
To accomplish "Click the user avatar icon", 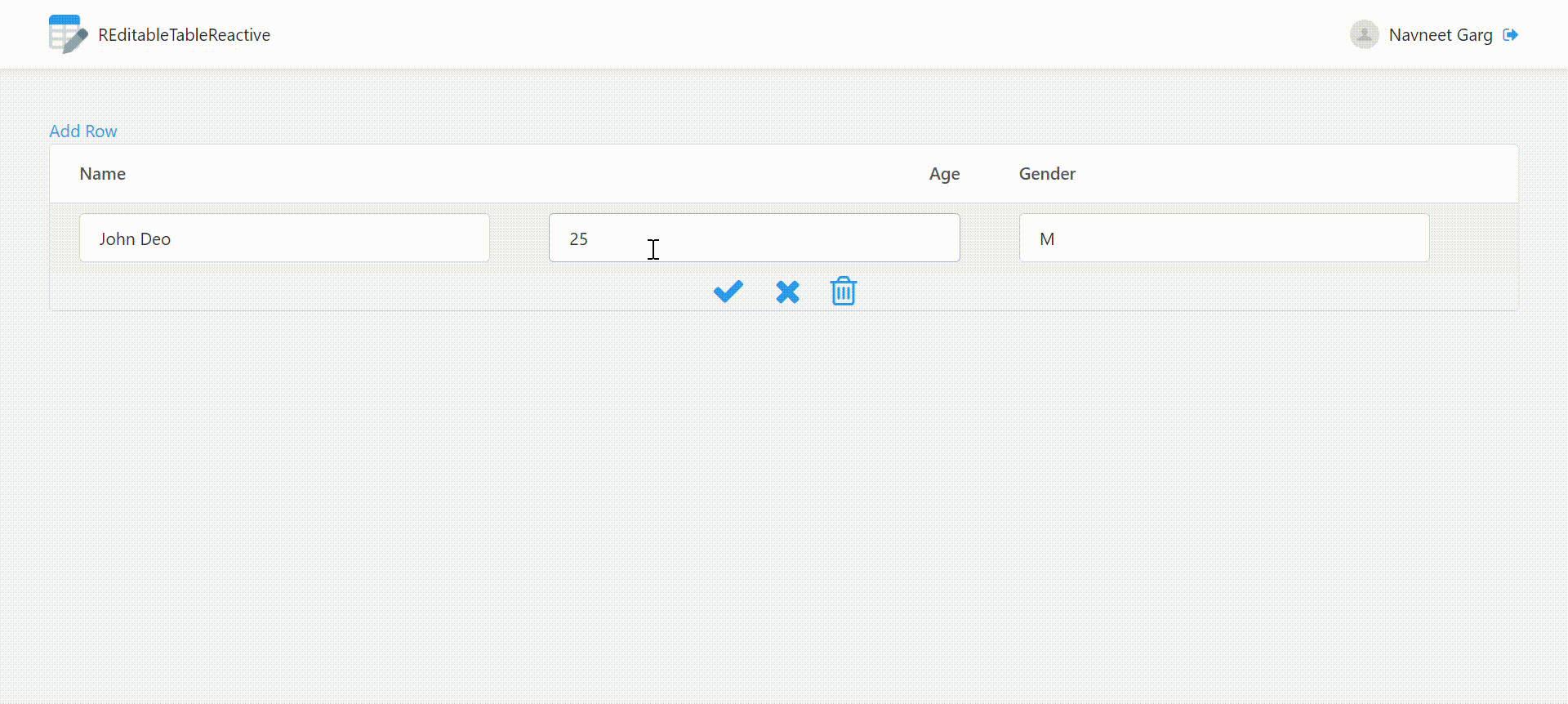I will tap(1364, 34).
